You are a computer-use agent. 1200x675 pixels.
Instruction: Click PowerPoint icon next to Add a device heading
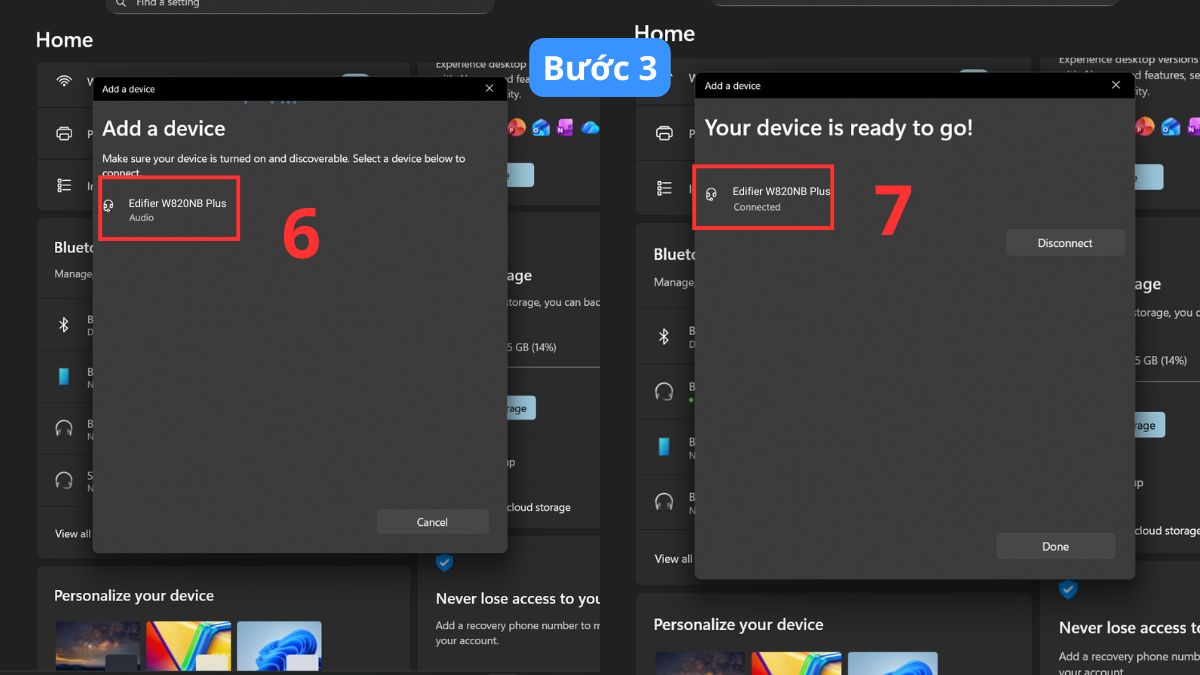click(517, 127)
